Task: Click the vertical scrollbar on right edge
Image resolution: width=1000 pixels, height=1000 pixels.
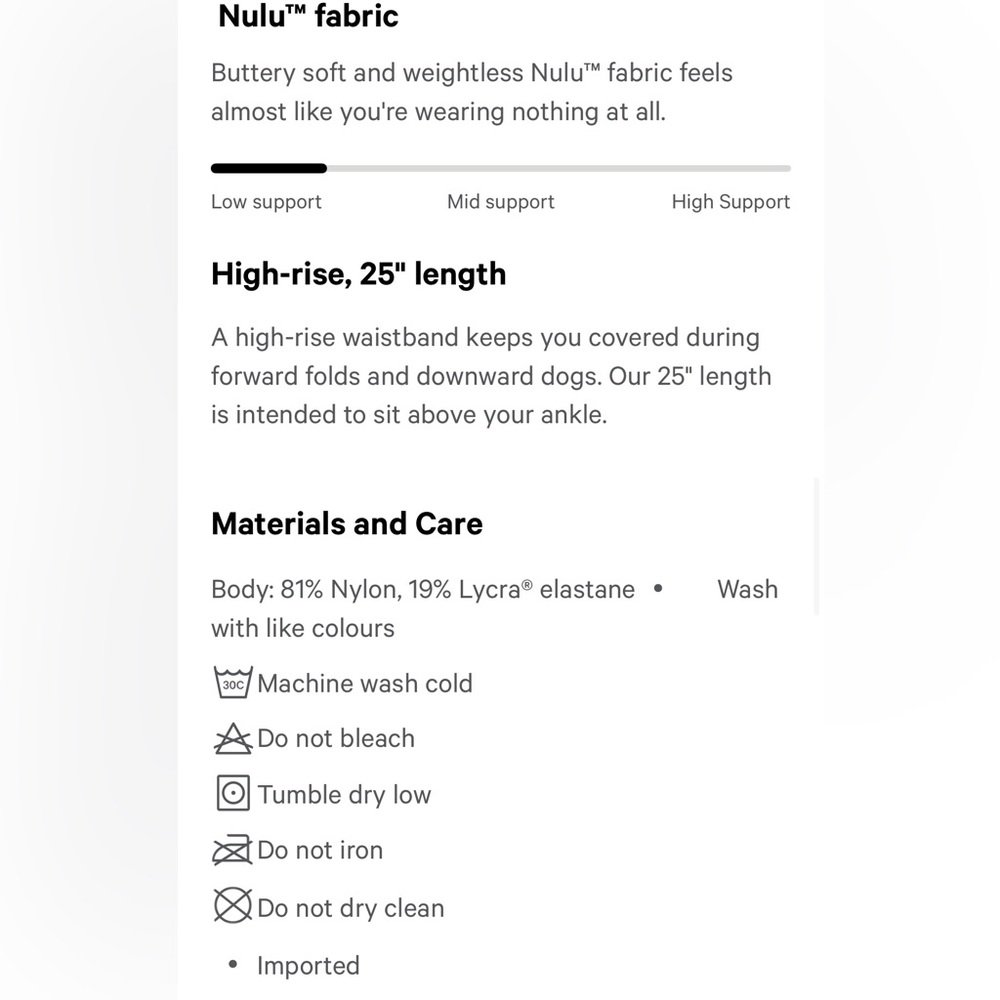Action: pos(816,546)
